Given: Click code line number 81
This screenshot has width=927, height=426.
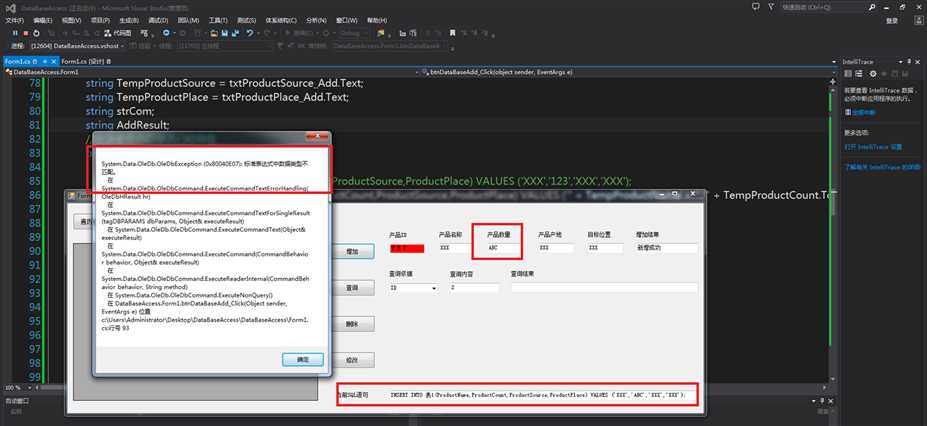Looking at the screenshot, I should [34, 125].
